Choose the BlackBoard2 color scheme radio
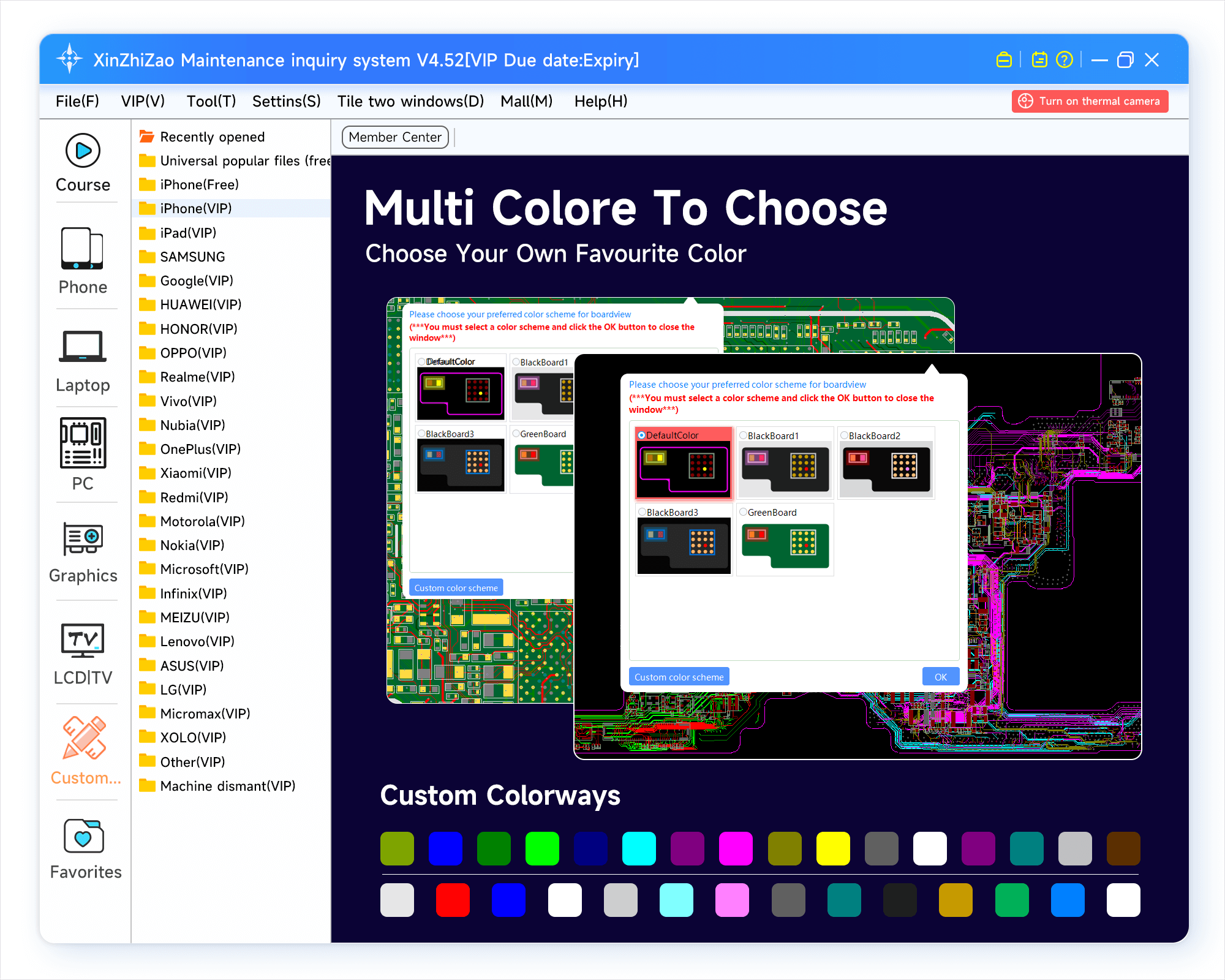Image resolution: width=1225 pixels, height=980 pixels. pos(844,435)
